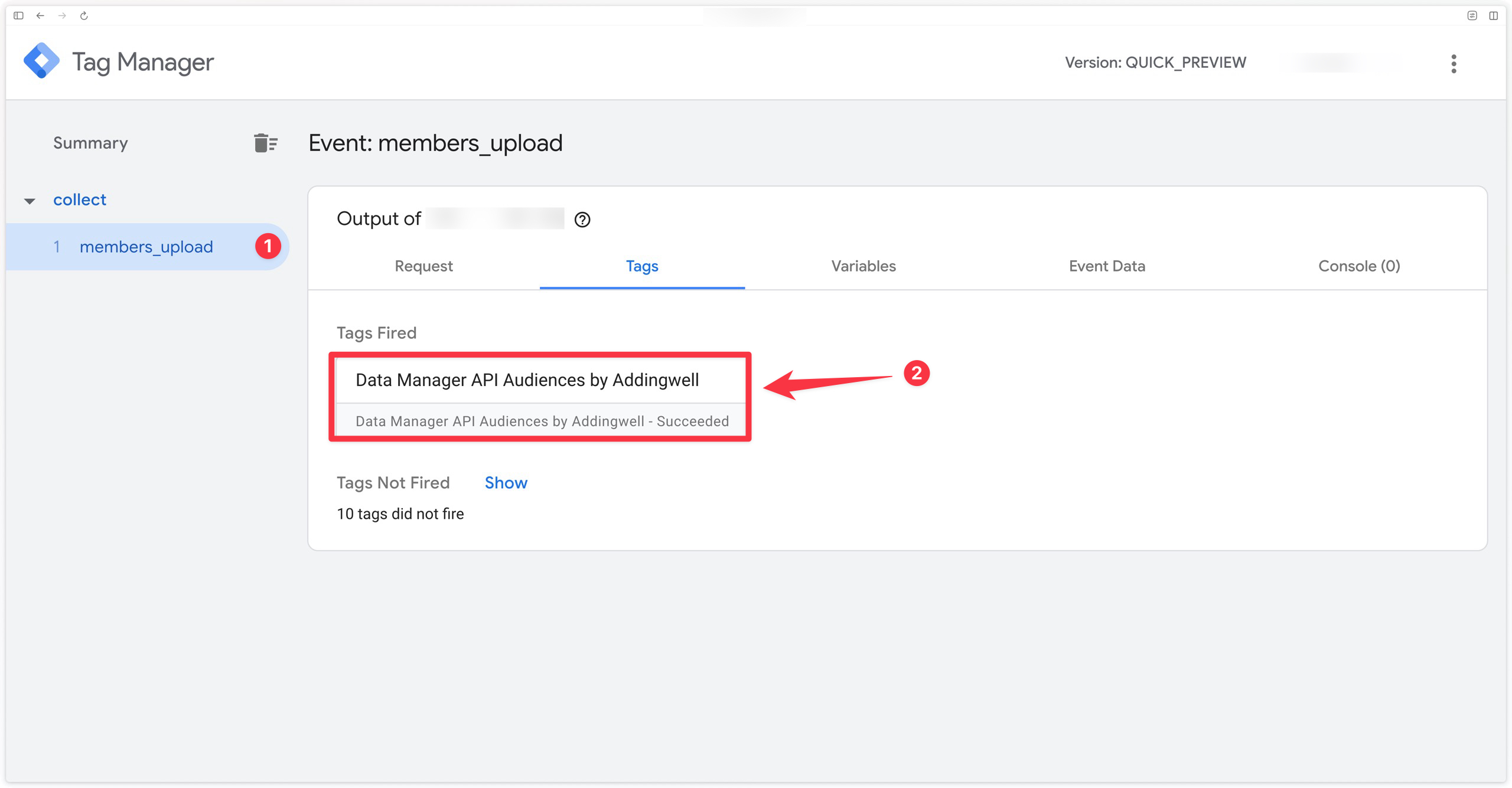Click the reader view icon at top right

1472,15
